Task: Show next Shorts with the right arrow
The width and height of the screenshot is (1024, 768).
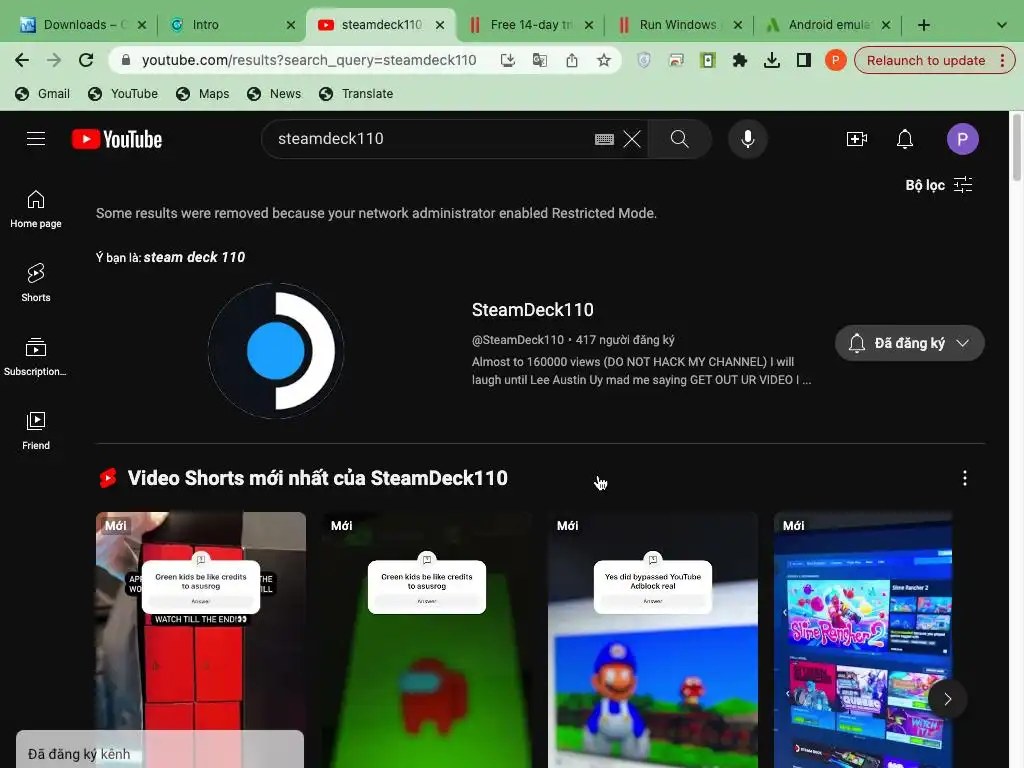Action: coord(948,699)
